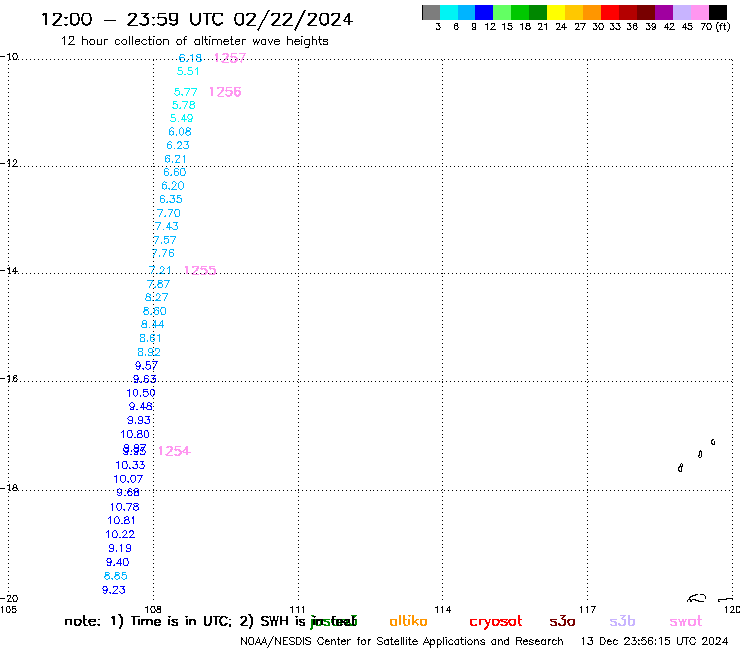Viewport: 740px width, 650px height.
Task: Select the yellow swatch in the legend bar
Action: pos(556,12)
